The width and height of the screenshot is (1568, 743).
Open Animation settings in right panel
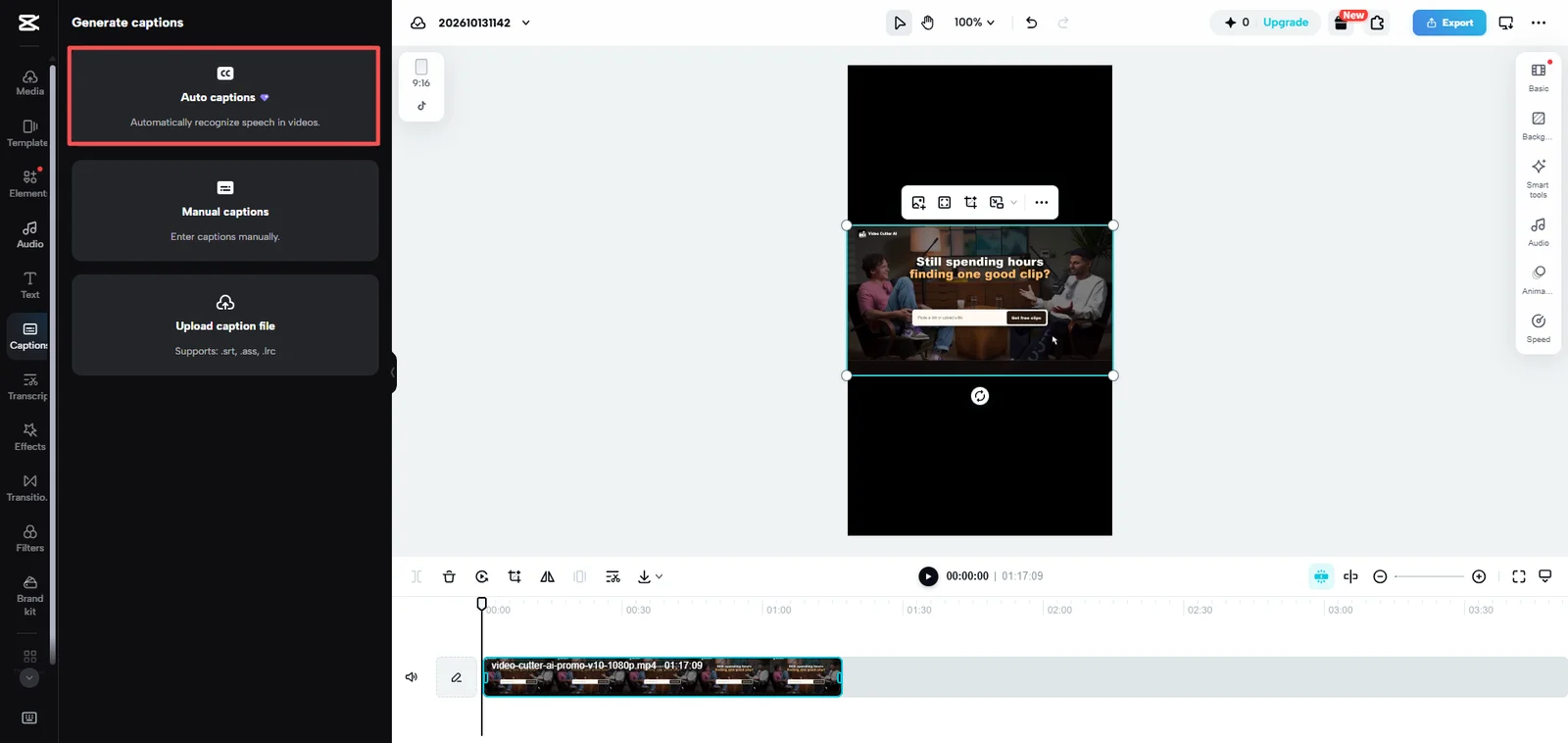(x=1539, y=279)
